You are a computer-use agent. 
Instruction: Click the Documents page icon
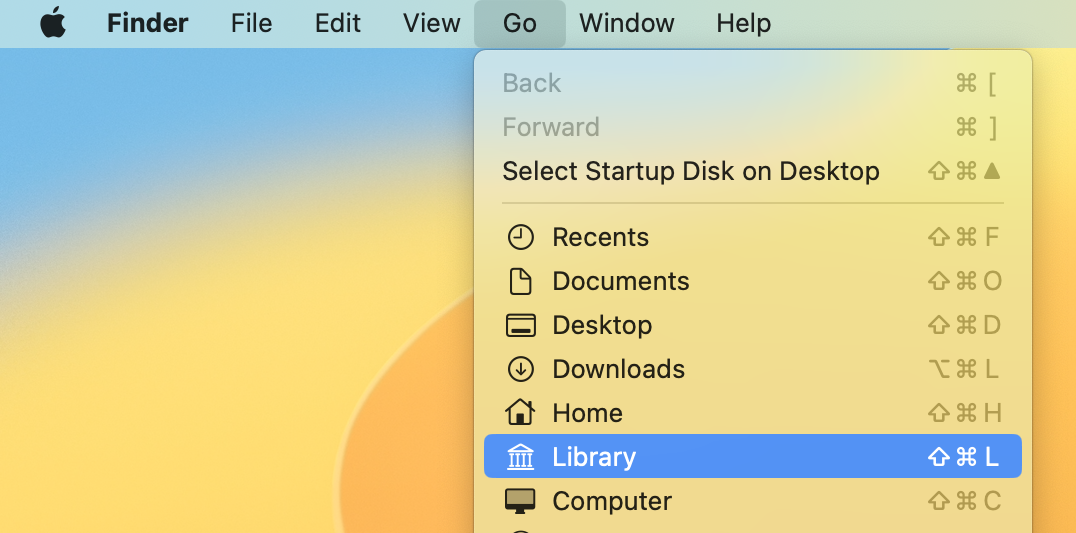pos(521,281)
